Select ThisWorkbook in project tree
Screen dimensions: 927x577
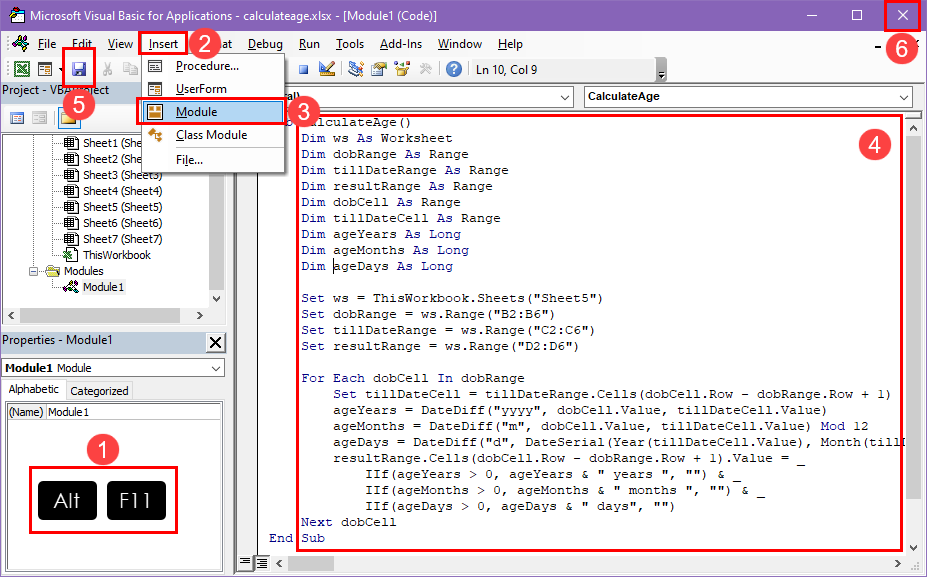click(x=117, y=255)
